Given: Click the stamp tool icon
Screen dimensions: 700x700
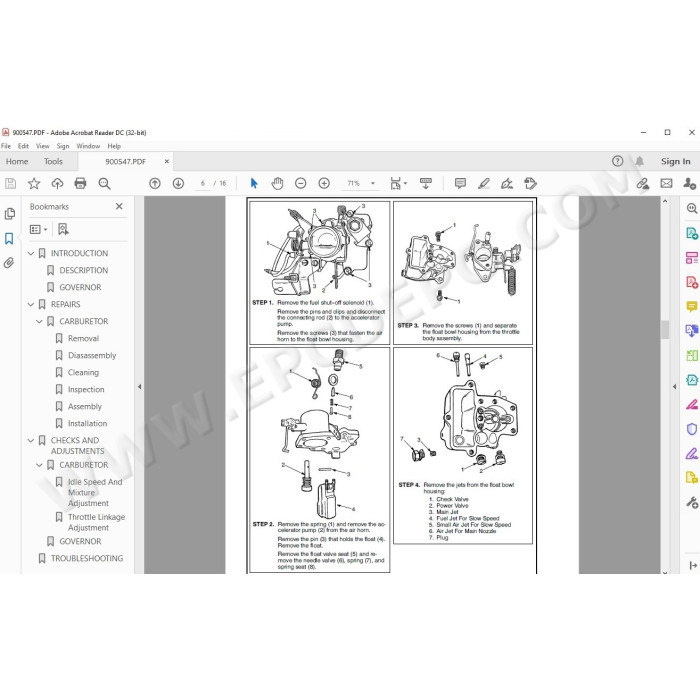Looking at the screenshot, I should [x=530, y=183].
